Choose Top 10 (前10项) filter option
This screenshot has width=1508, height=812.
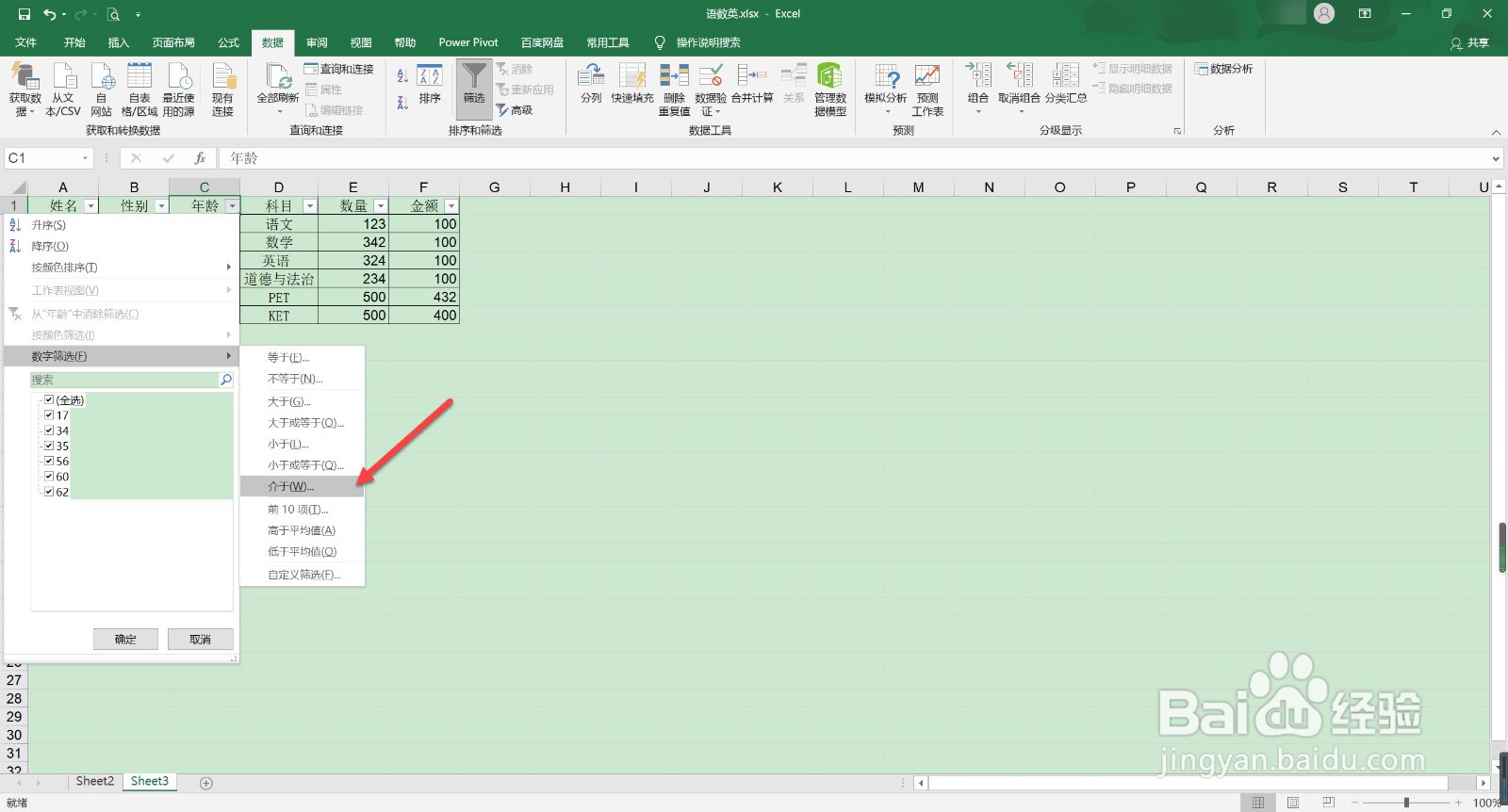click(x=302, y=509)
